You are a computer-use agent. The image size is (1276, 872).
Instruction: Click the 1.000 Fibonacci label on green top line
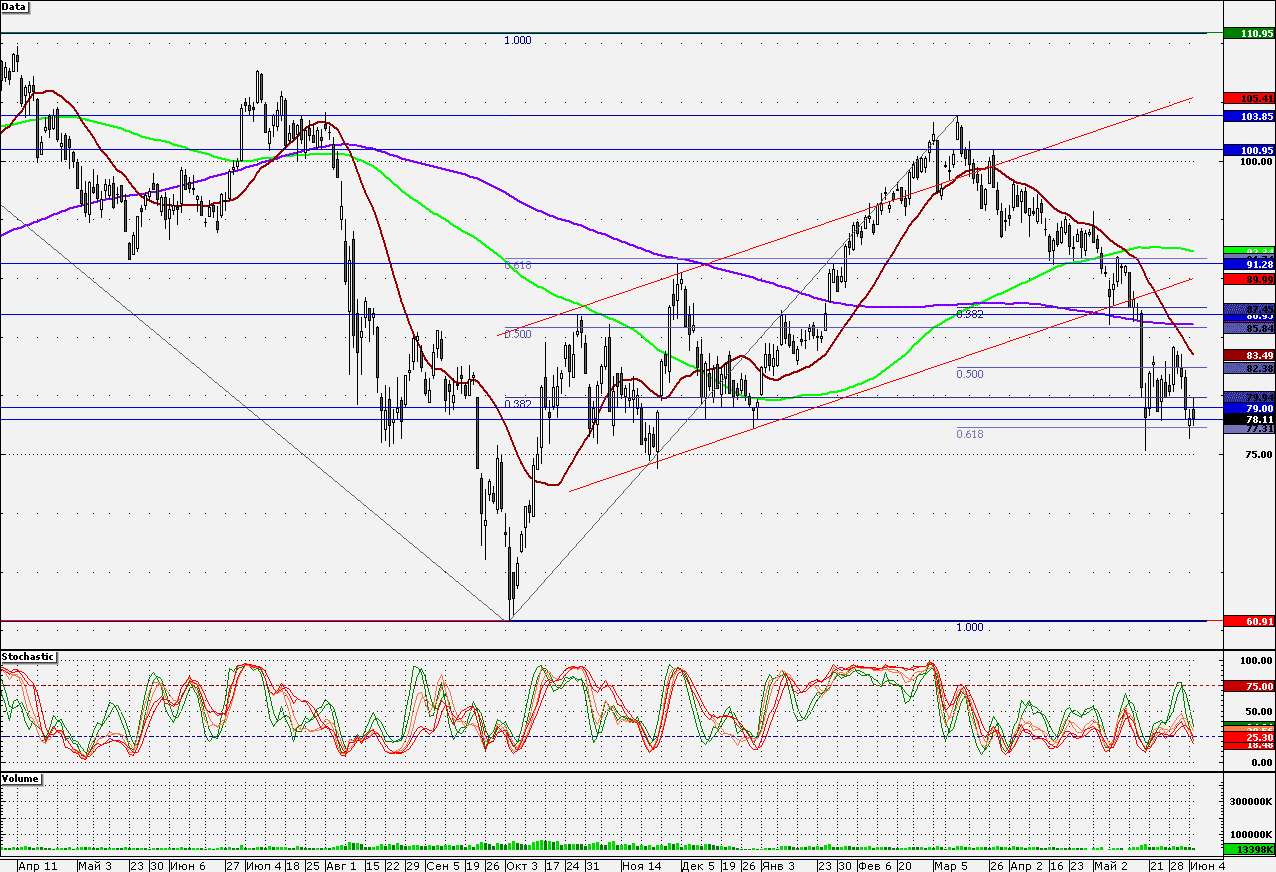518,40
